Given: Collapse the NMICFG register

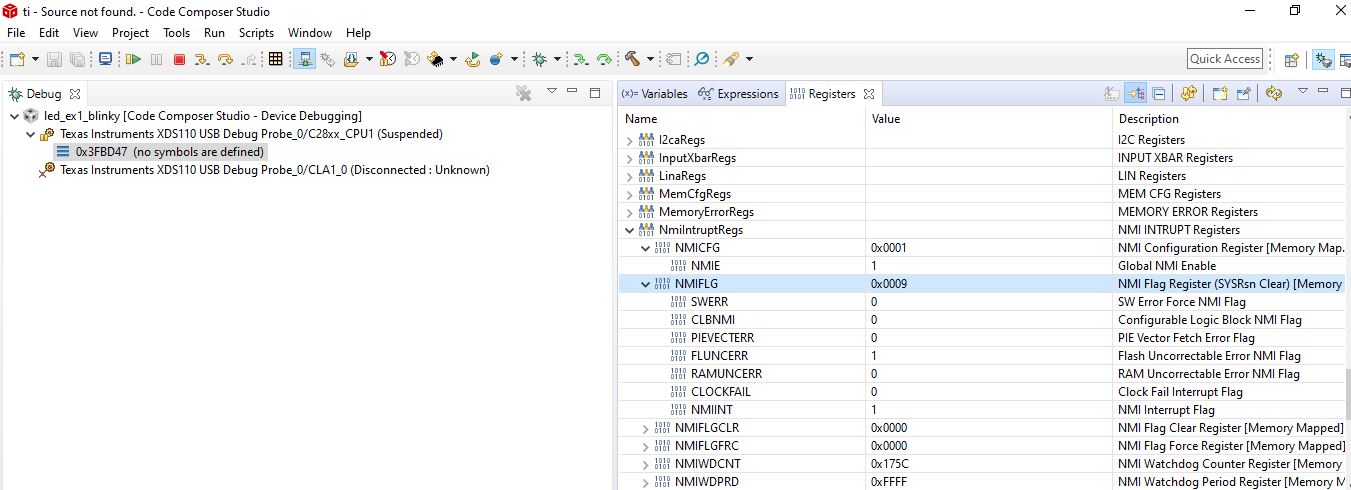Looking at the screenshot, I should [645, 248].
